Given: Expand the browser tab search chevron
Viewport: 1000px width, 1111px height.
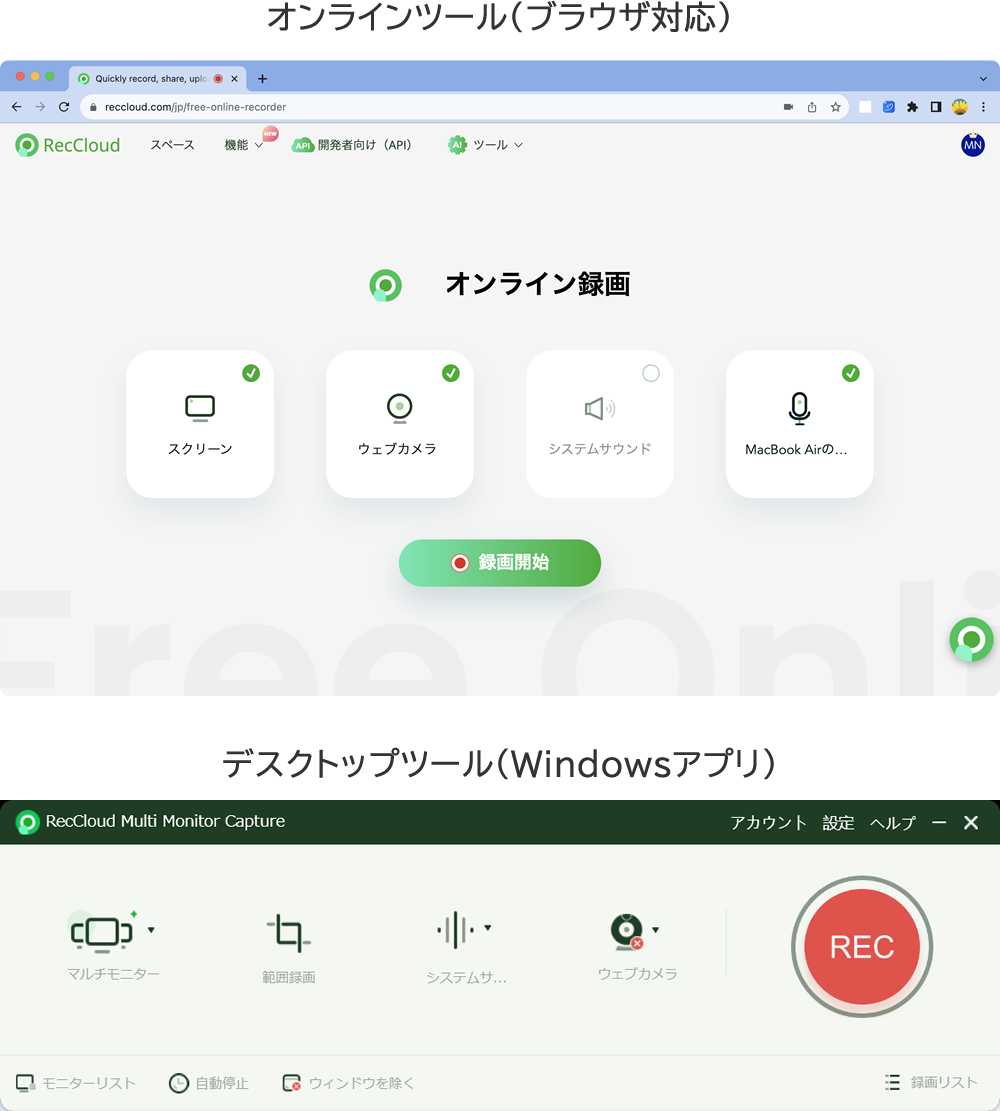Looking at the screenshot, I should pyautogui.click(x=983, y=79).
